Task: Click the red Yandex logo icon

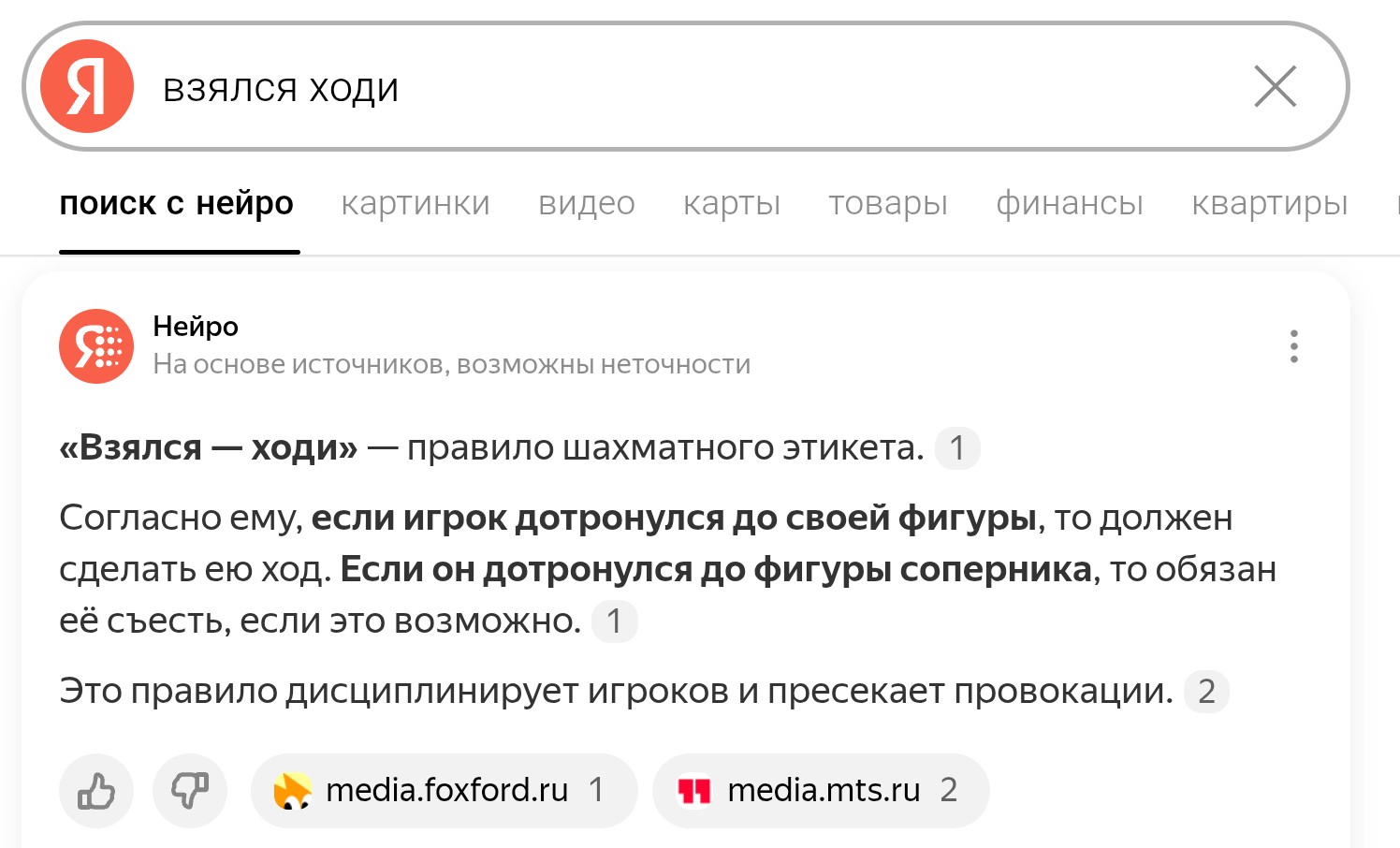Action: [x=87, y=86]
